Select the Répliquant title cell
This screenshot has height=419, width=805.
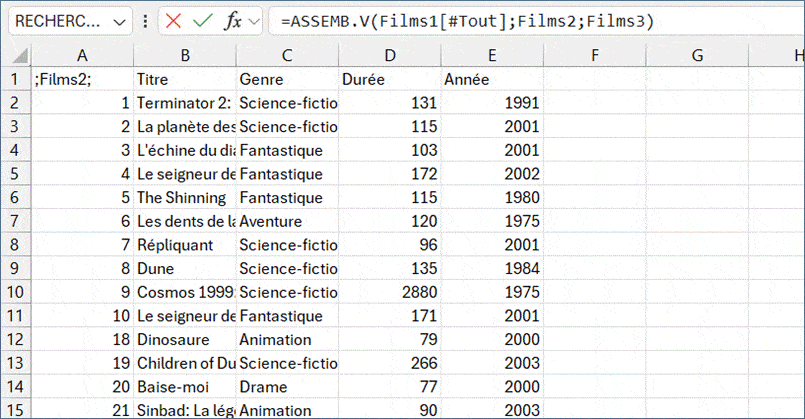pos(185,244)
